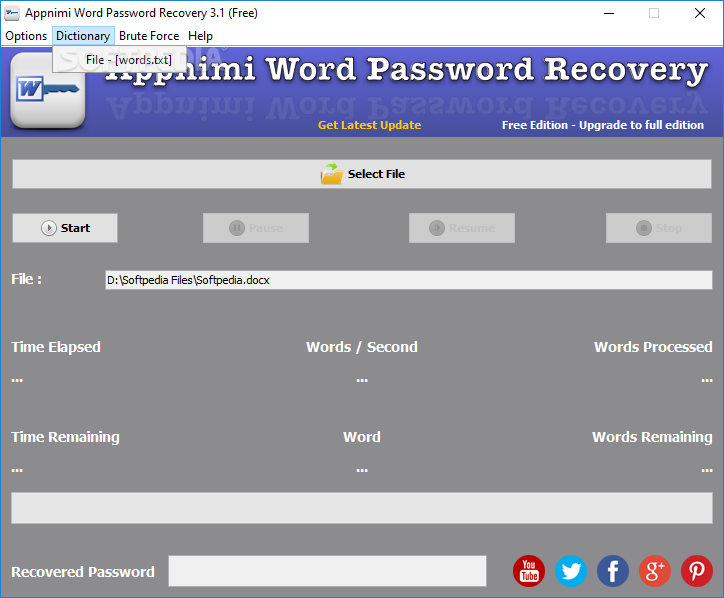Click the Select File button

coord(362,174)
